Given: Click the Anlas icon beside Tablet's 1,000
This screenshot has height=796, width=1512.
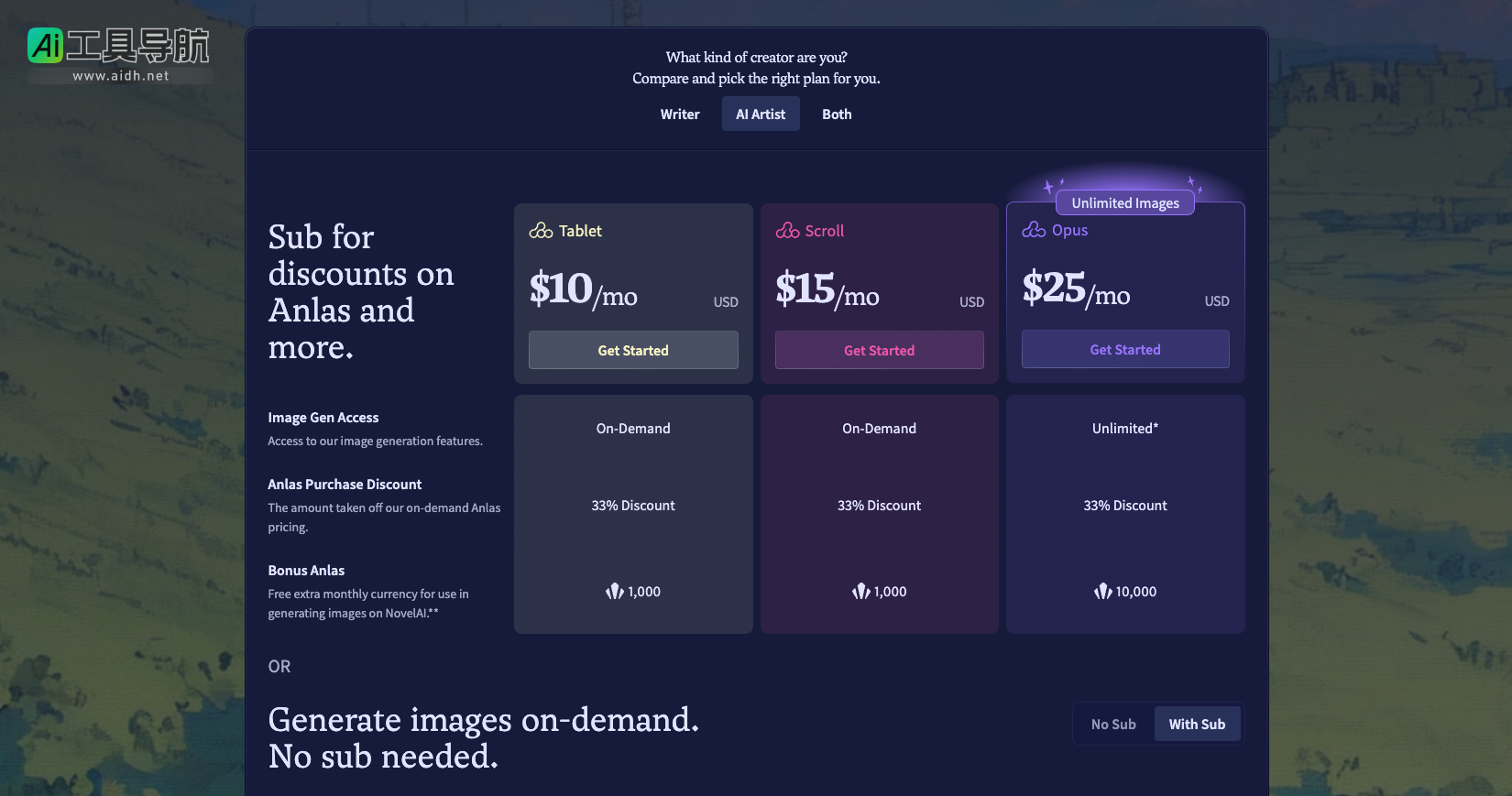Looking at the screenshot, I should click(x=614, y=592).
